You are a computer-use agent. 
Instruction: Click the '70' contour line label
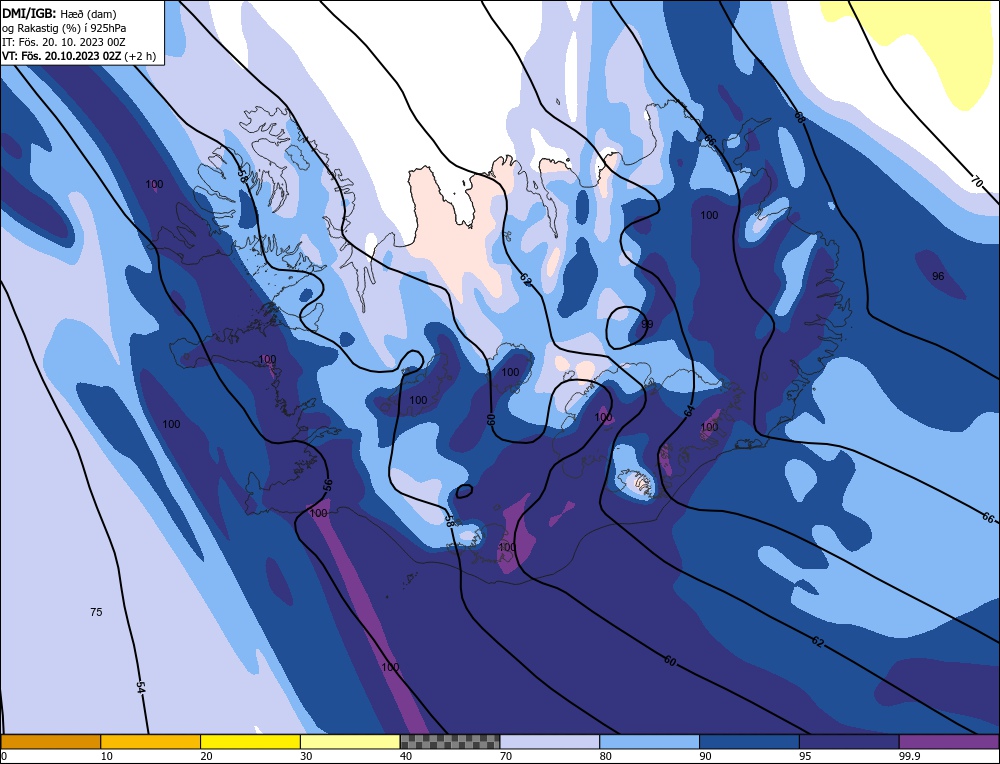pos(976,182)
